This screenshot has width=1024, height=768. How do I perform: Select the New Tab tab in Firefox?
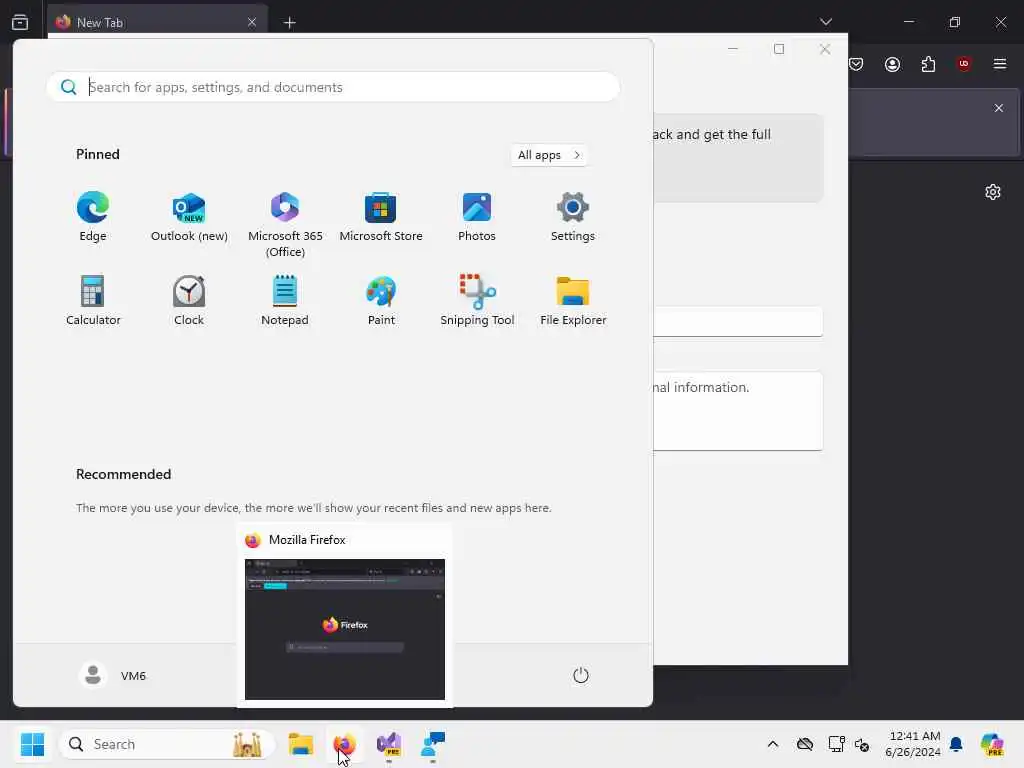(157, 22)
